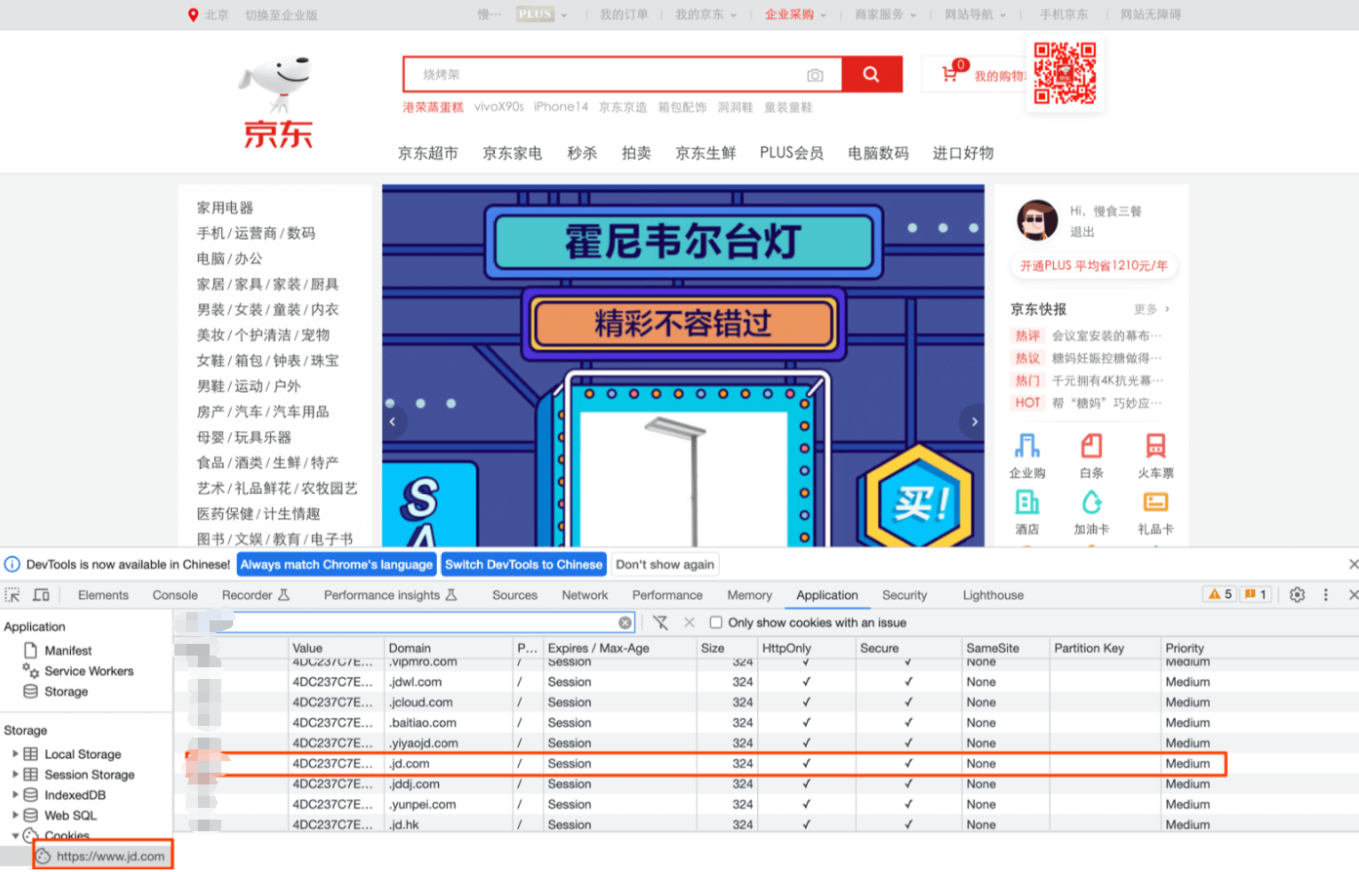Expand the IndexedDB tree node
Screen dimensions: 1359x872
click(15, 795)
